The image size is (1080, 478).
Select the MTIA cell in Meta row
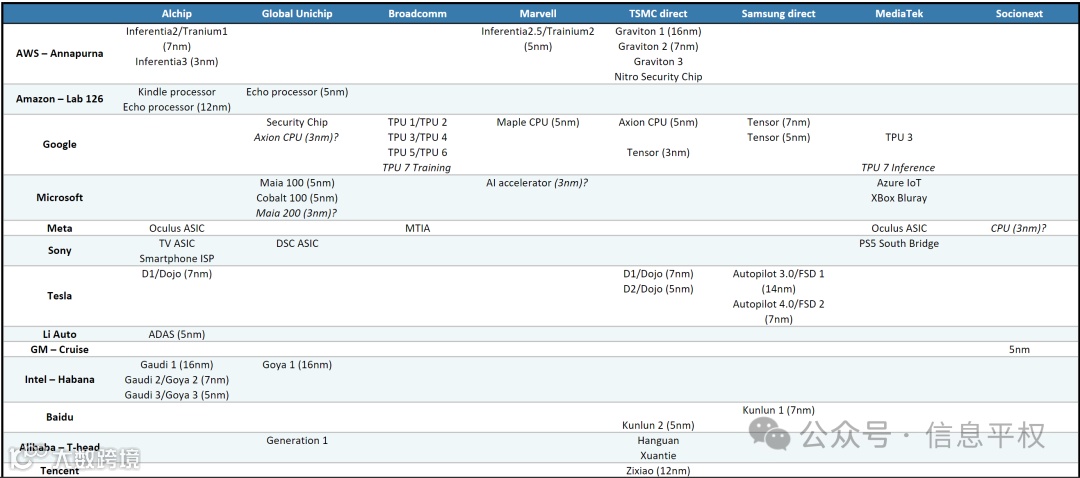417,228
